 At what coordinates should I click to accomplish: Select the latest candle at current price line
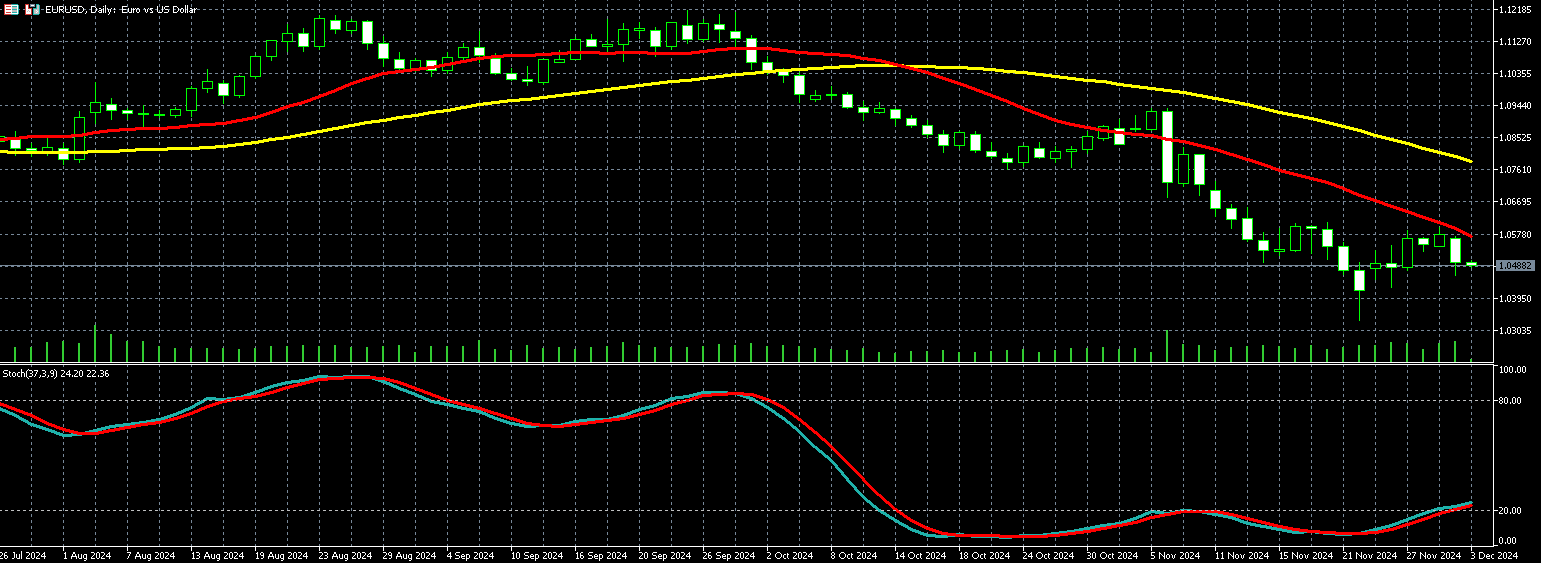pyautogui.click(x=1472, y=264)
